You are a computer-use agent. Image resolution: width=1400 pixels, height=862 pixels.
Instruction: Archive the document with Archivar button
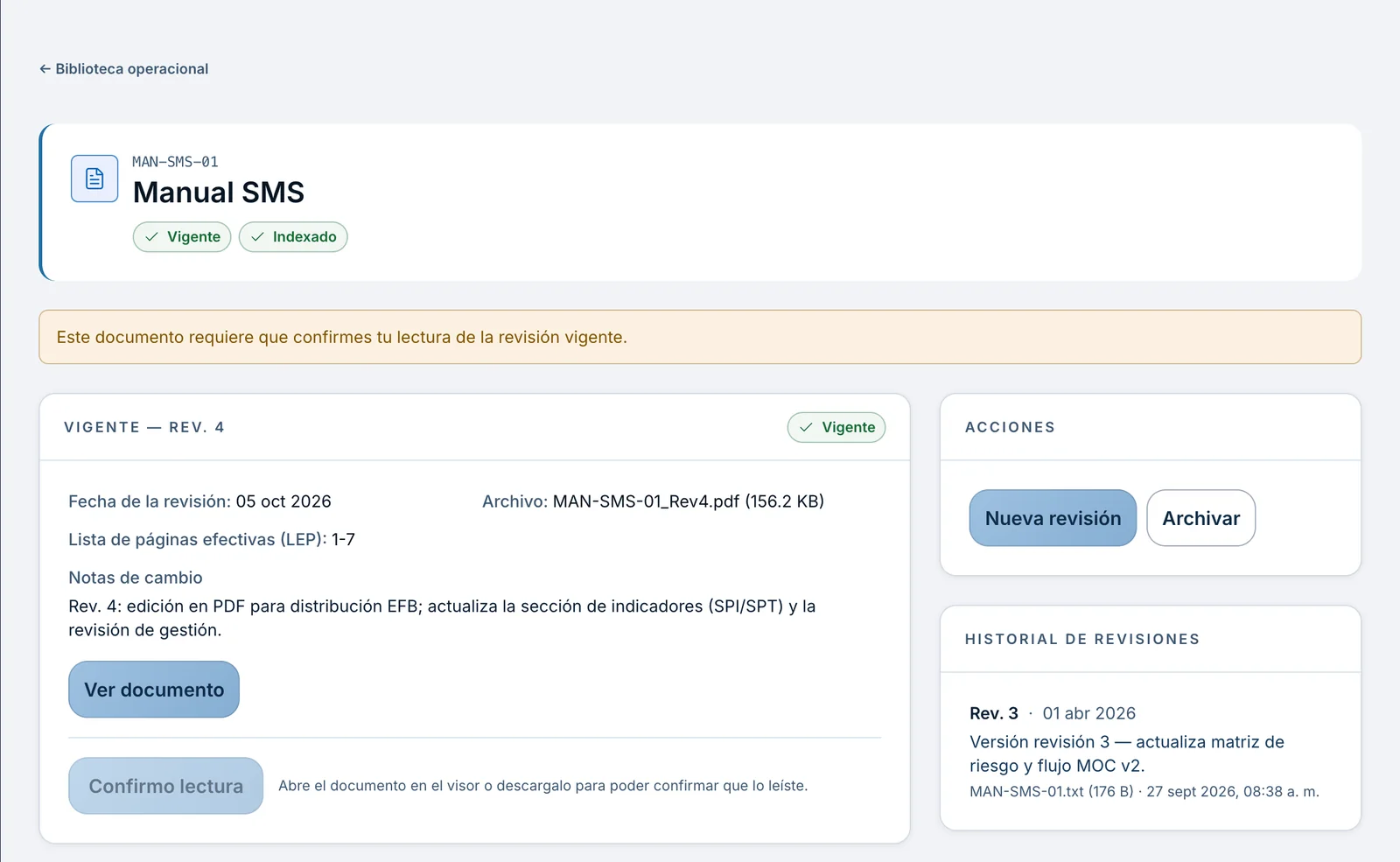(x=1200, y=518)
